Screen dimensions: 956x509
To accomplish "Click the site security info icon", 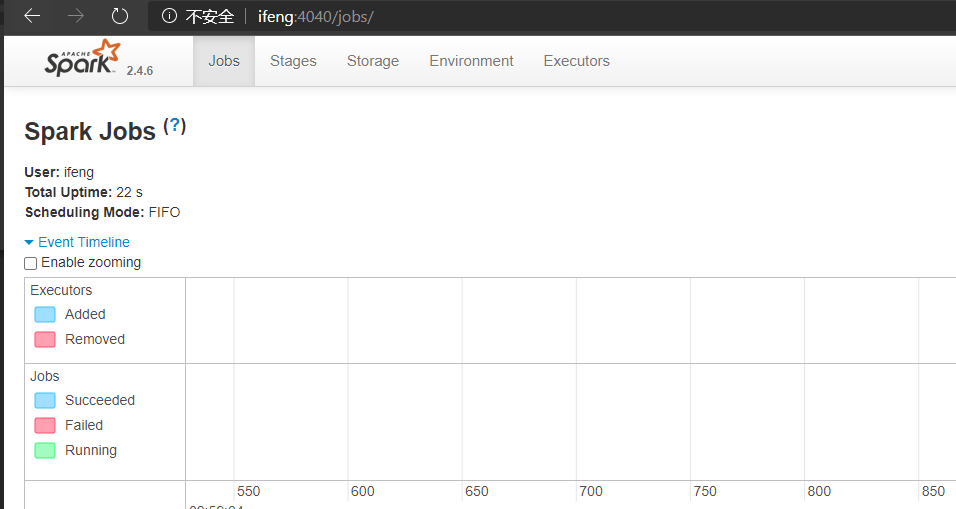I will coord(169,16).
